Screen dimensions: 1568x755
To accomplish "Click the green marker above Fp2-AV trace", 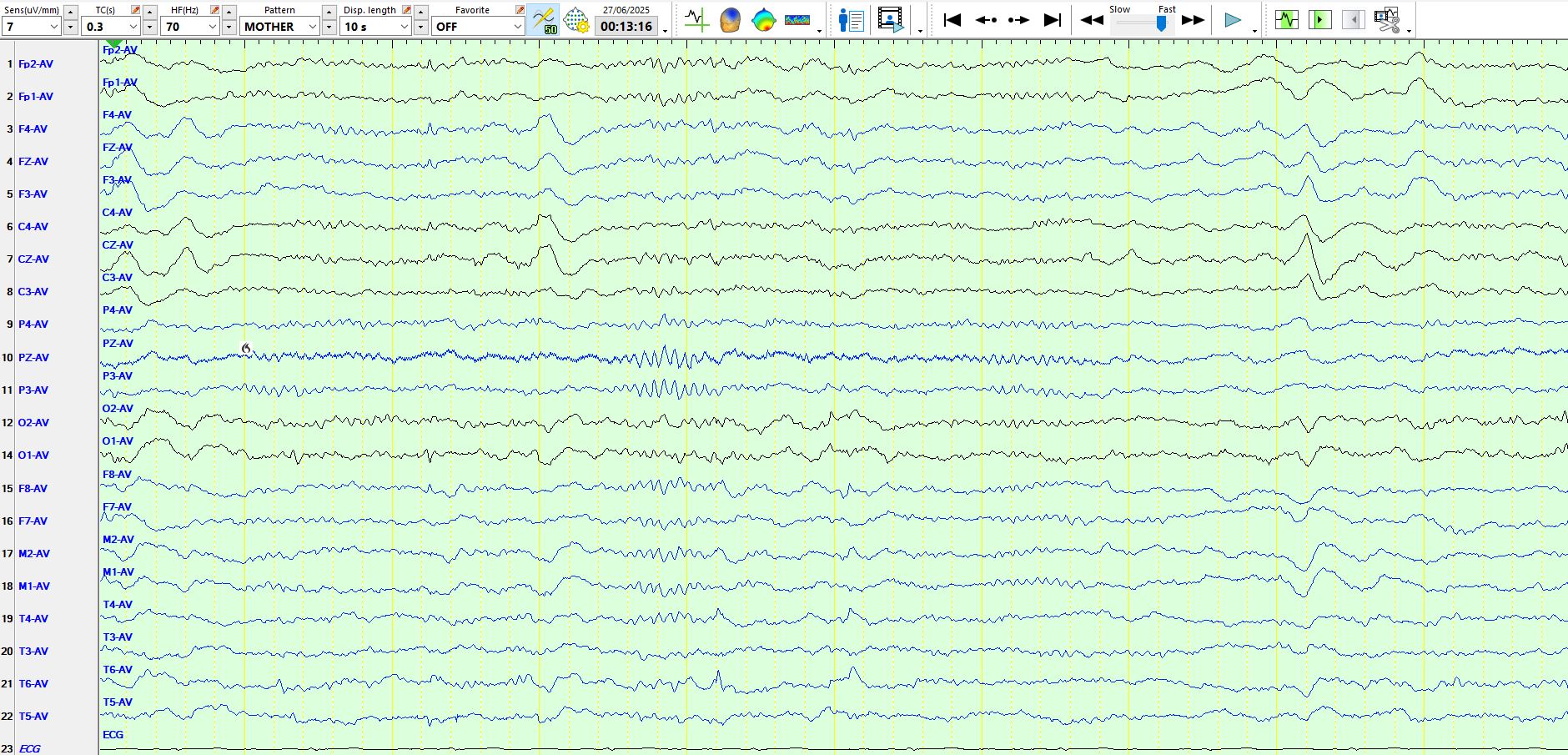I will point(114,43).
